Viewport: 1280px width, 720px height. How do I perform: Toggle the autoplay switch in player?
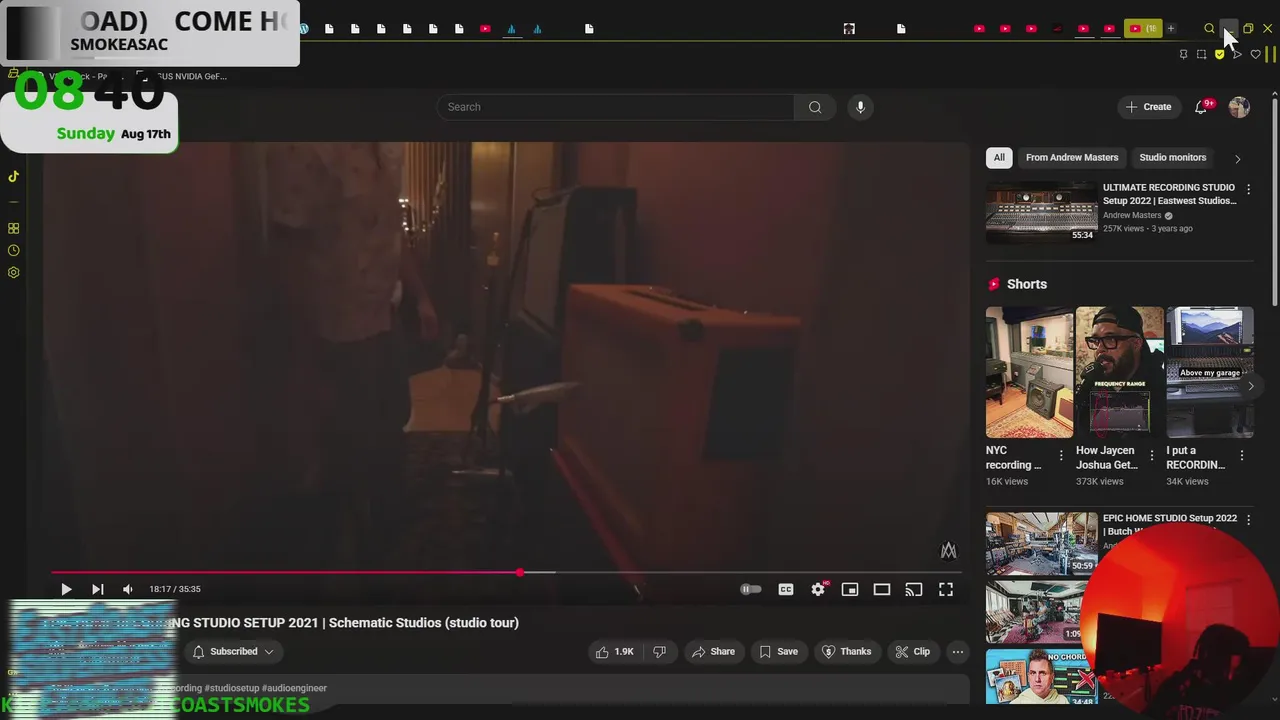pos(750,589)
